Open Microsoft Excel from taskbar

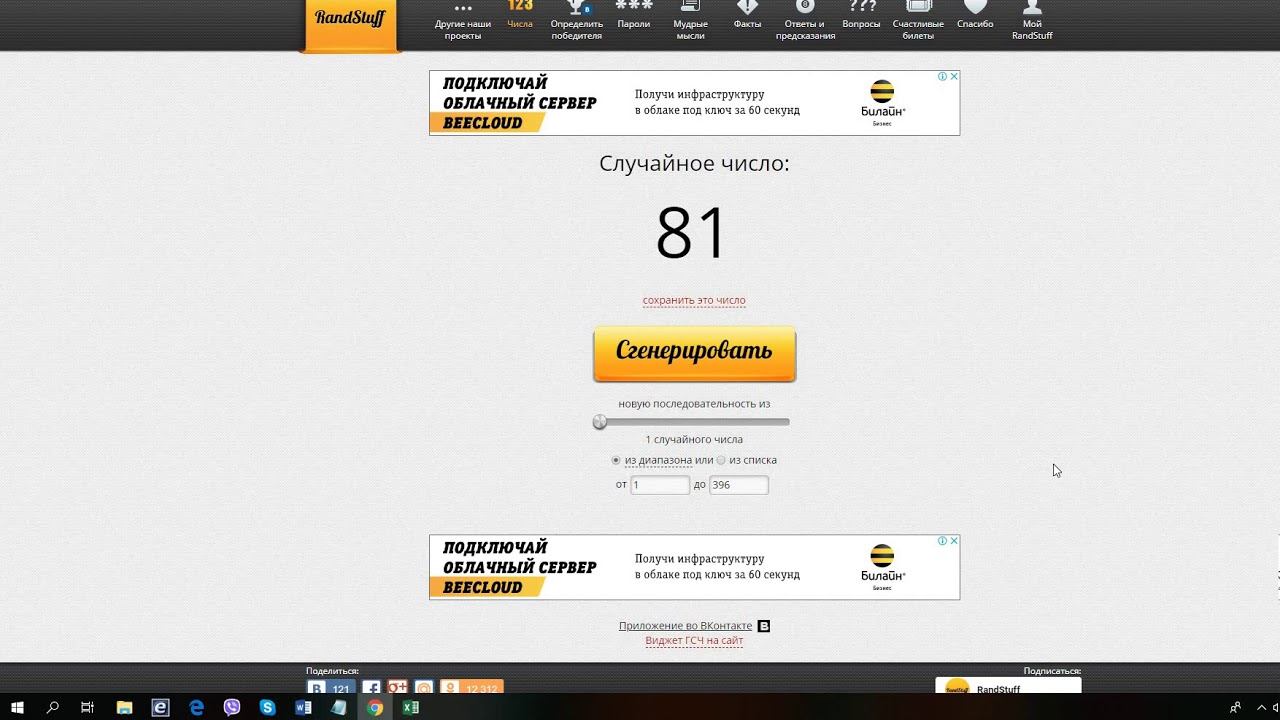[410, 707]
